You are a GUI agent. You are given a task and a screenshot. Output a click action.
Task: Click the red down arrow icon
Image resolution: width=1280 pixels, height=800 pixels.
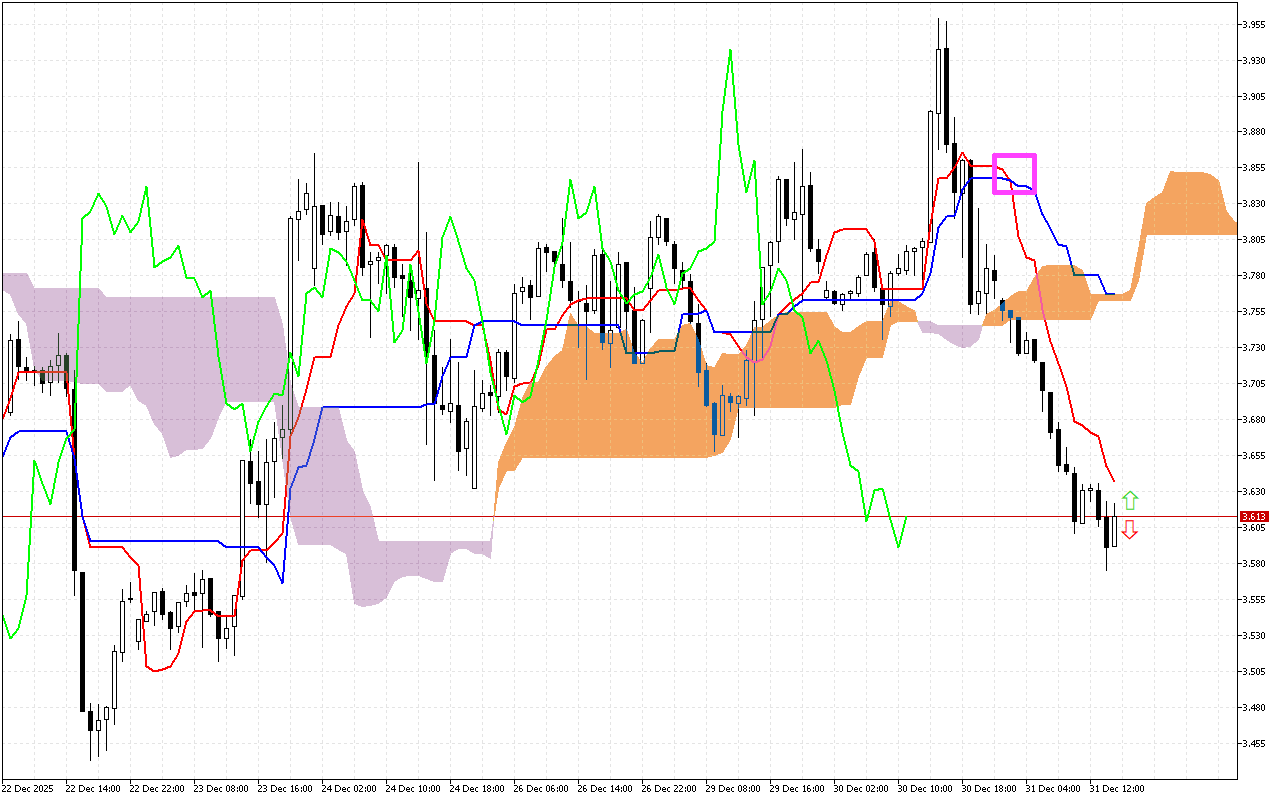pyautogui.click(x=1129, y=530)
